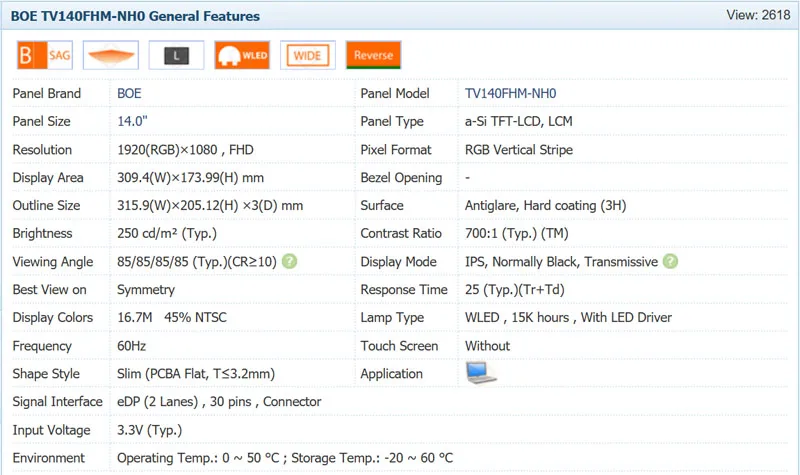Select the '60Hz' frequency value
Screen dimensions: 800x475
(x=132, y=345)
